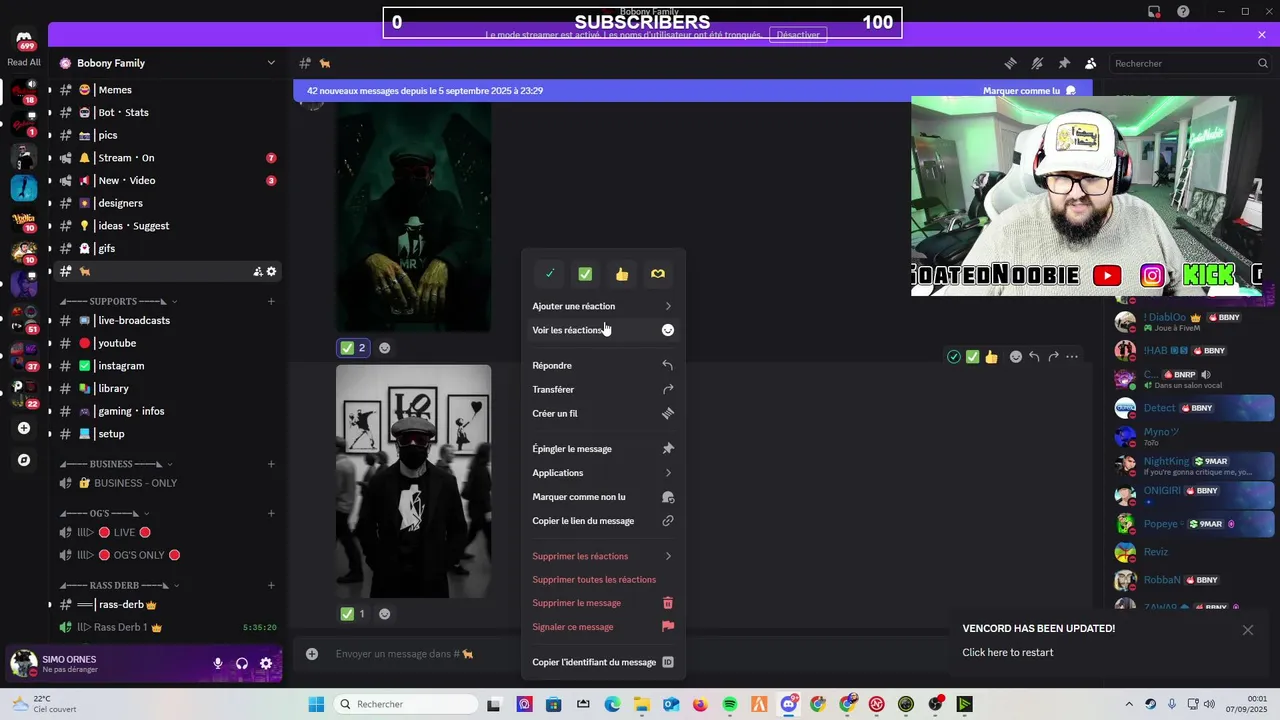Add a channel to BUSINESS category
Screen dimensions: 1280x720
[271, 464]
